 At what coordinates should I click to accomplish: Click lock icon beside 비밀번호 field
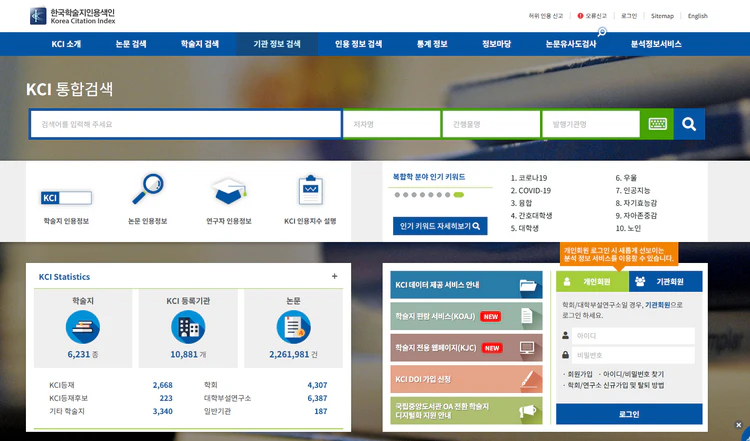click(565, 355)
